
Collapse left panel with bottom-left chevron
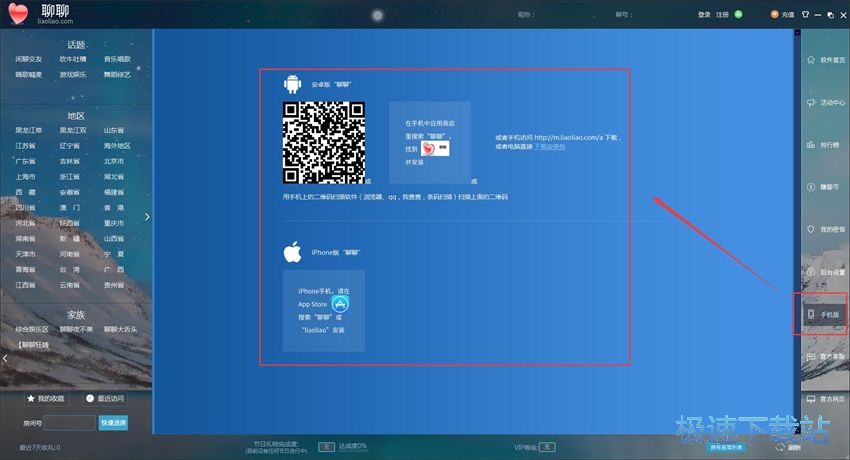(x=5, y=358)
